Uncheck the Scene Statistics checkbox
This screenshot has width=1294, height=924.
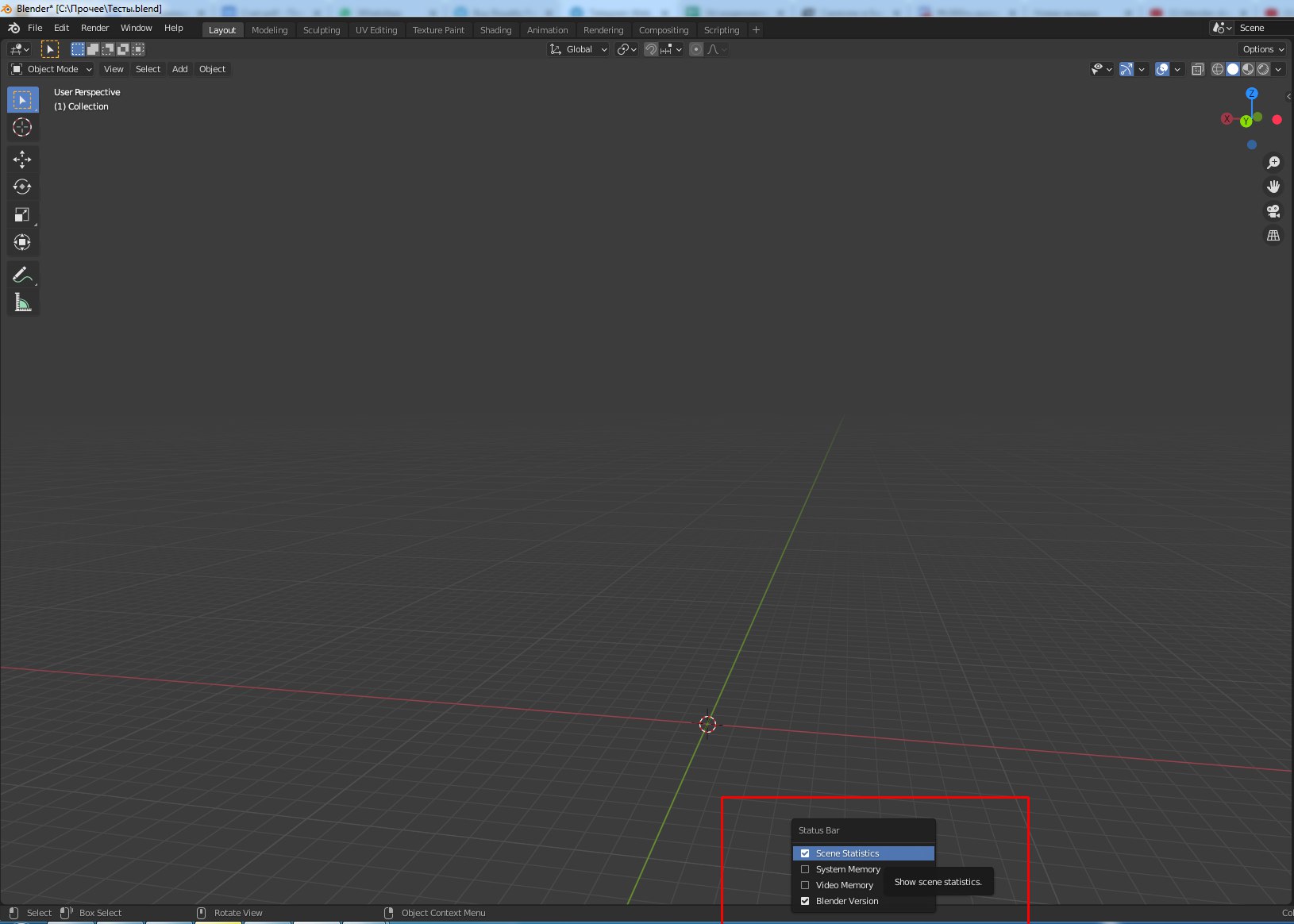(805, 853)
